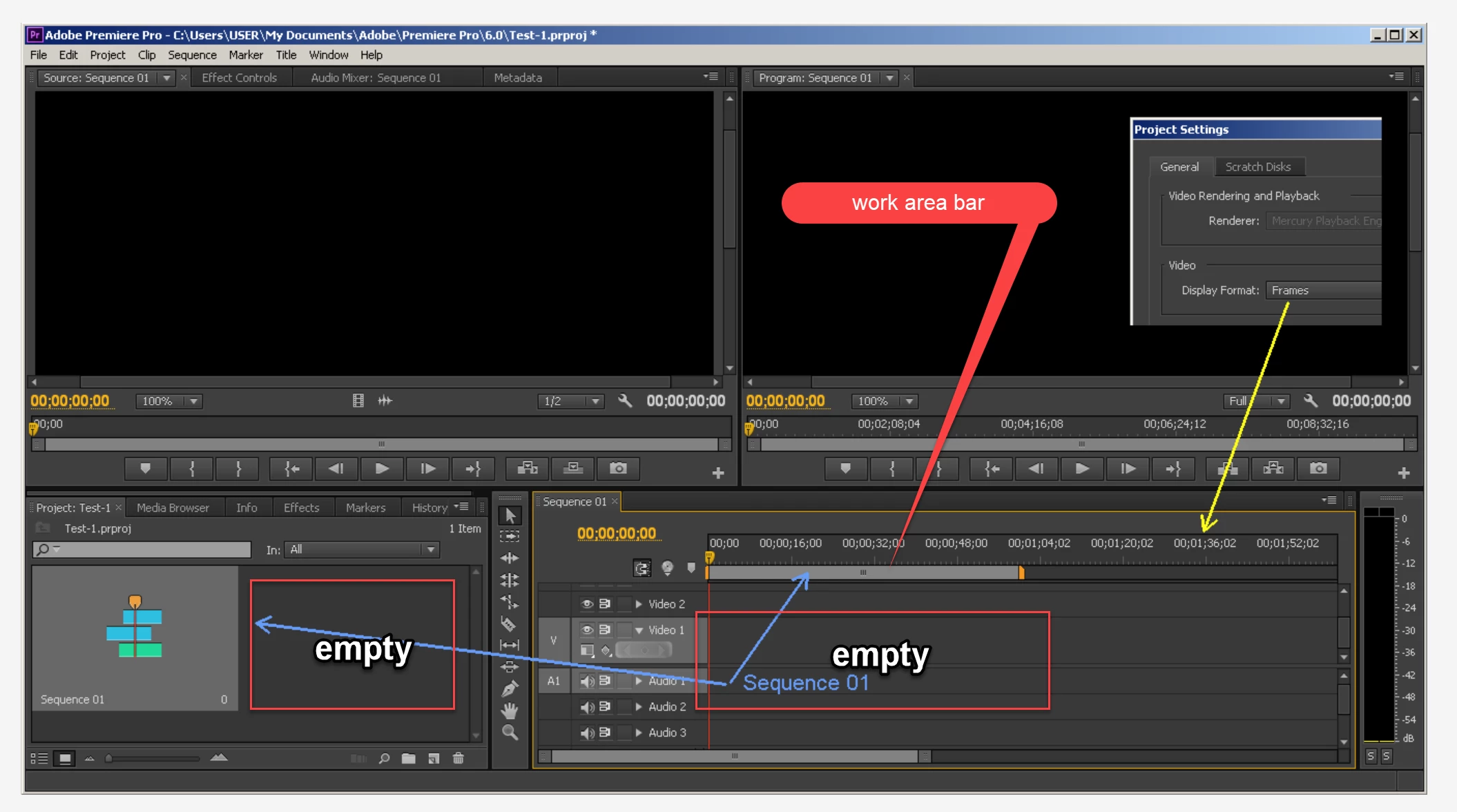This screenshot has height=812, width=1457.
Task: Open the Scratch Disks tab in Project Settings
Action: coord(1257,167)
